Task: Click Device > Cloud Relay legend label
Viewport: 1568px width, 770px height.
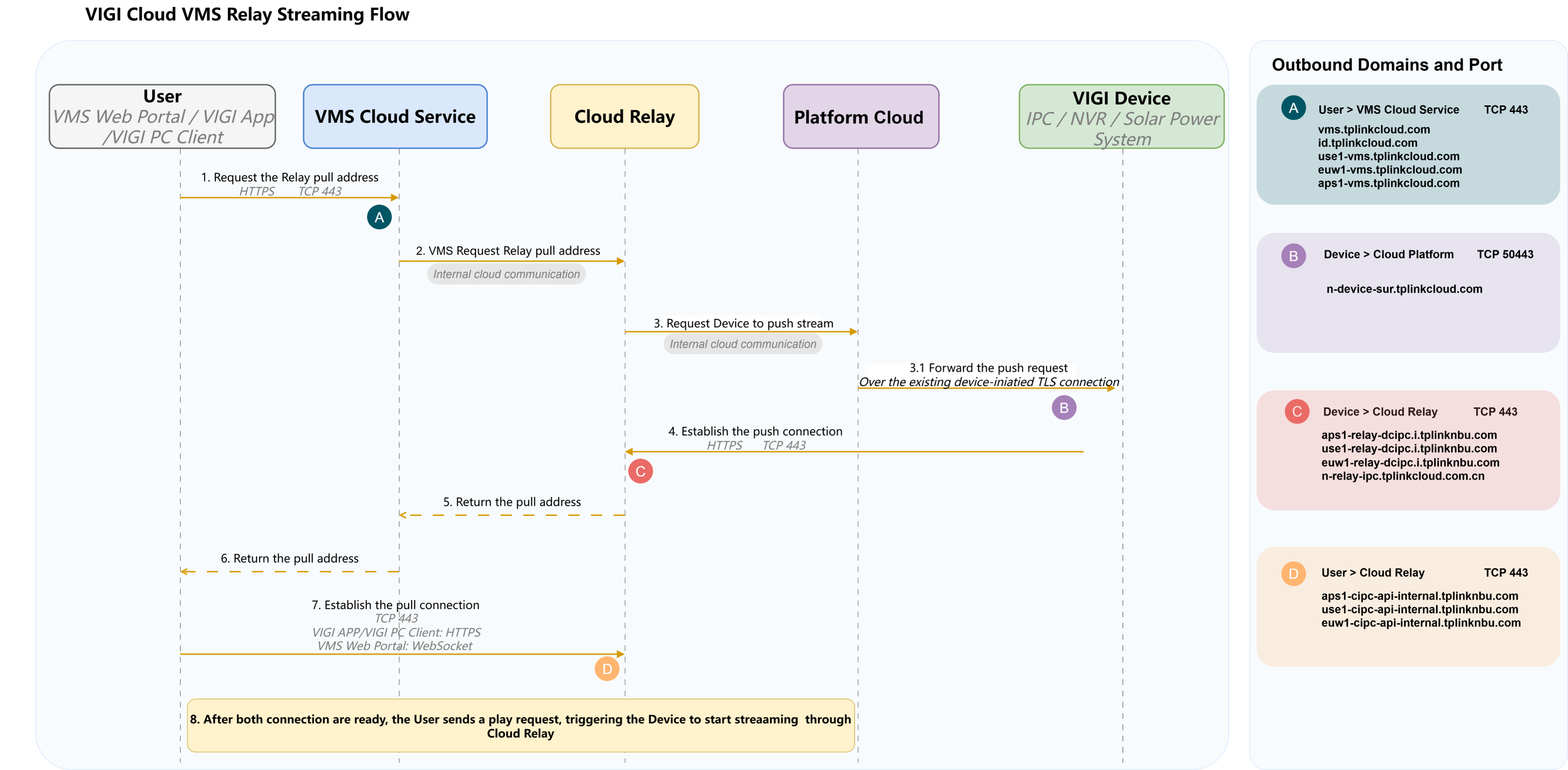Action: click(1380, 412)
